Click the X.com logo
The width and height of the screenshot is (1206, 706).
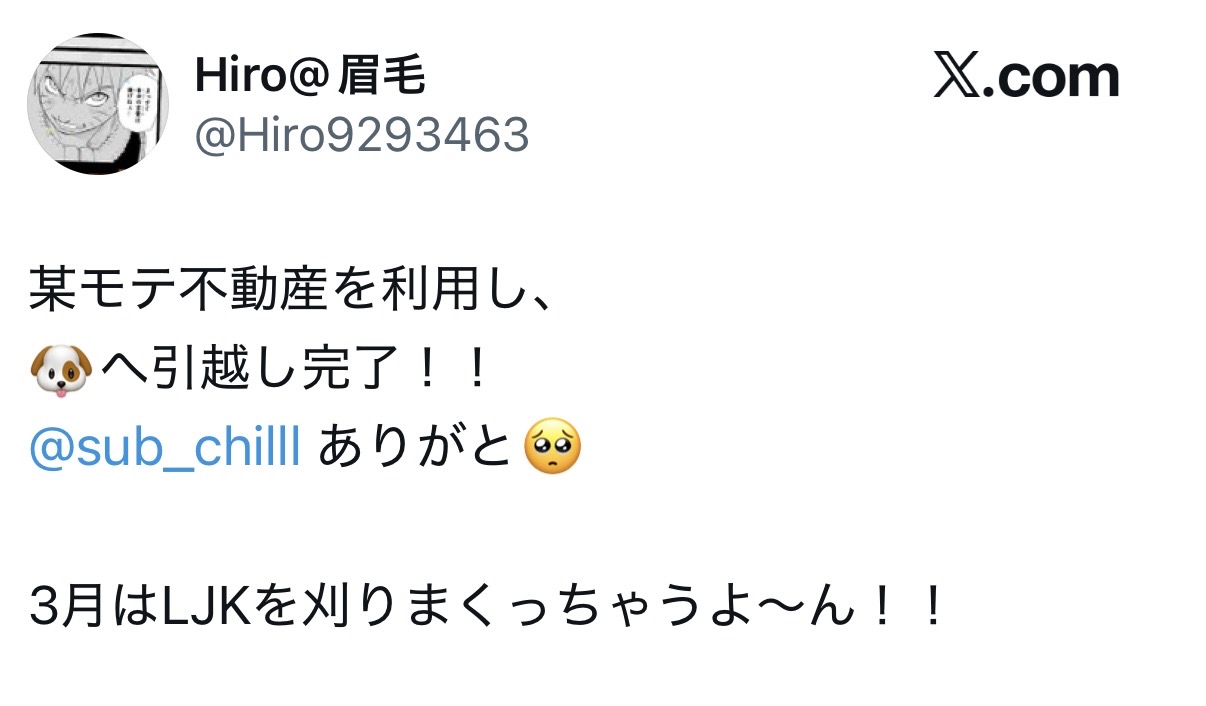1026,77
